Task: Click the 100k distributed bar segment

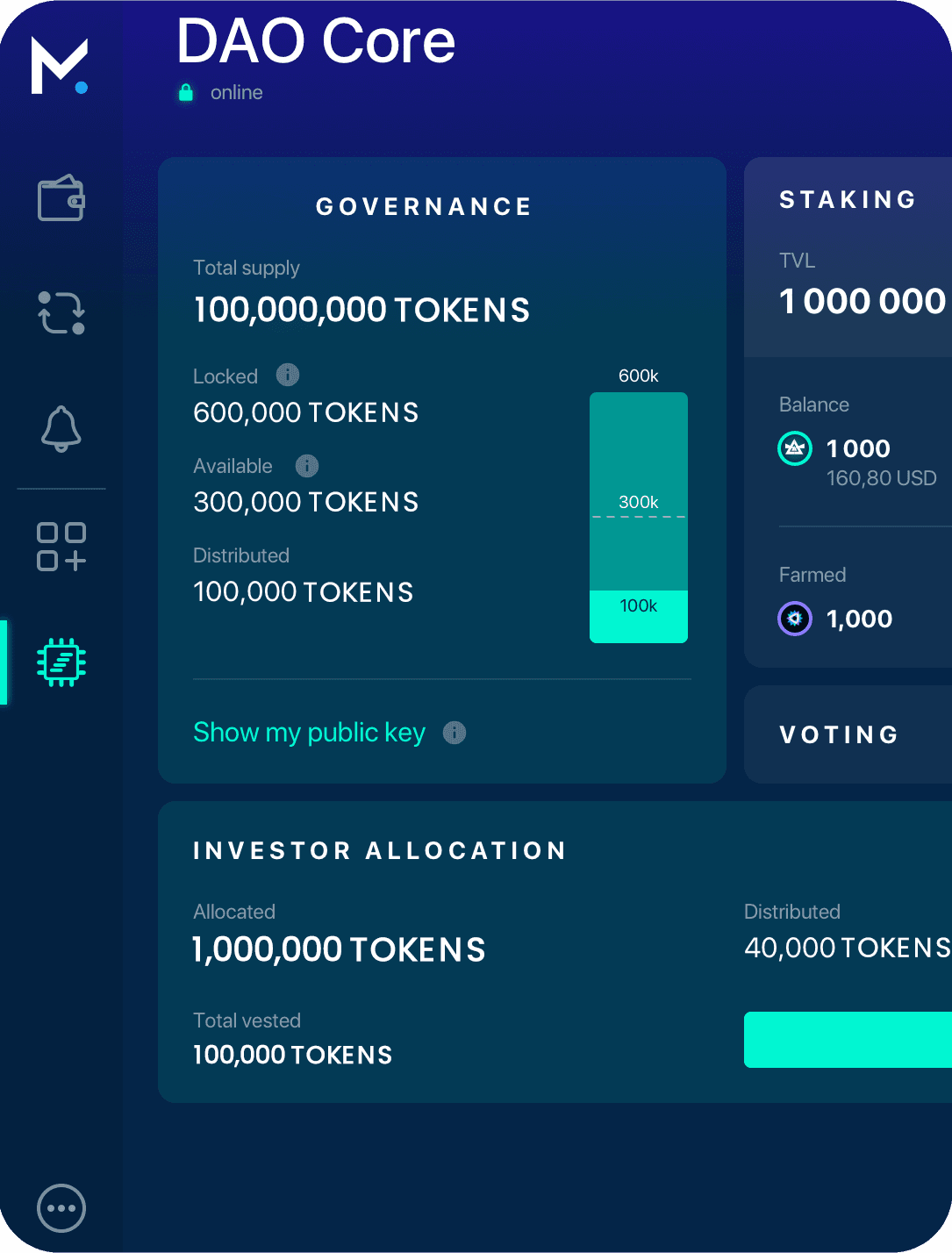Action: pos(639,616)
